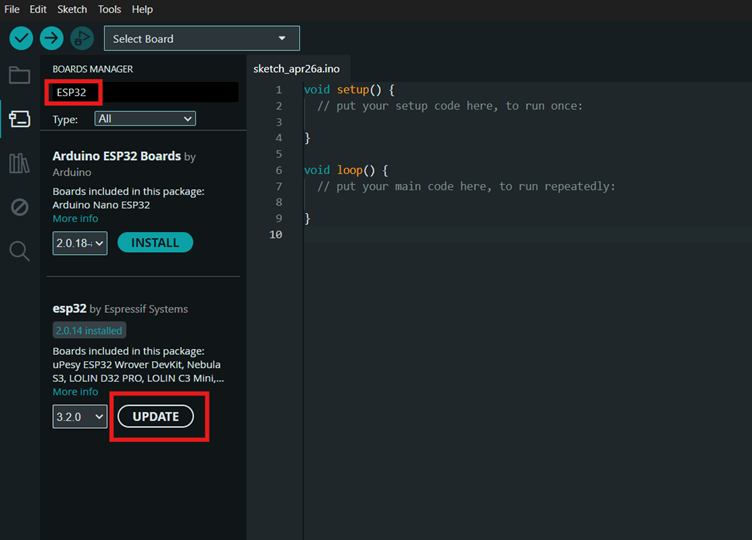Open the Sketch menu
Screen dimensions: 752x540
72,9
